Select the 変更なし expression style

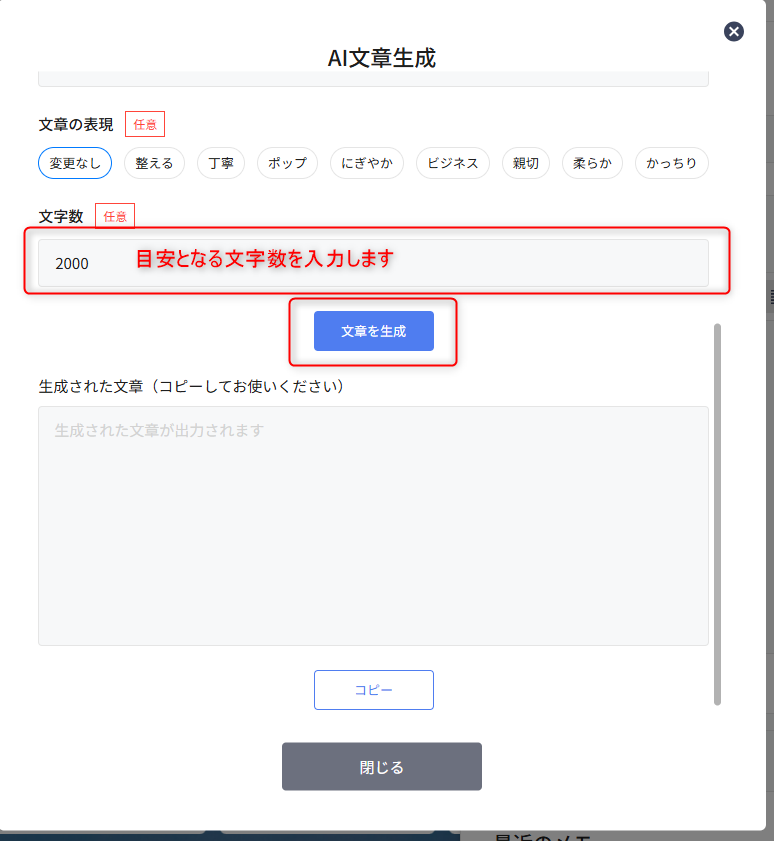(75, 163)
